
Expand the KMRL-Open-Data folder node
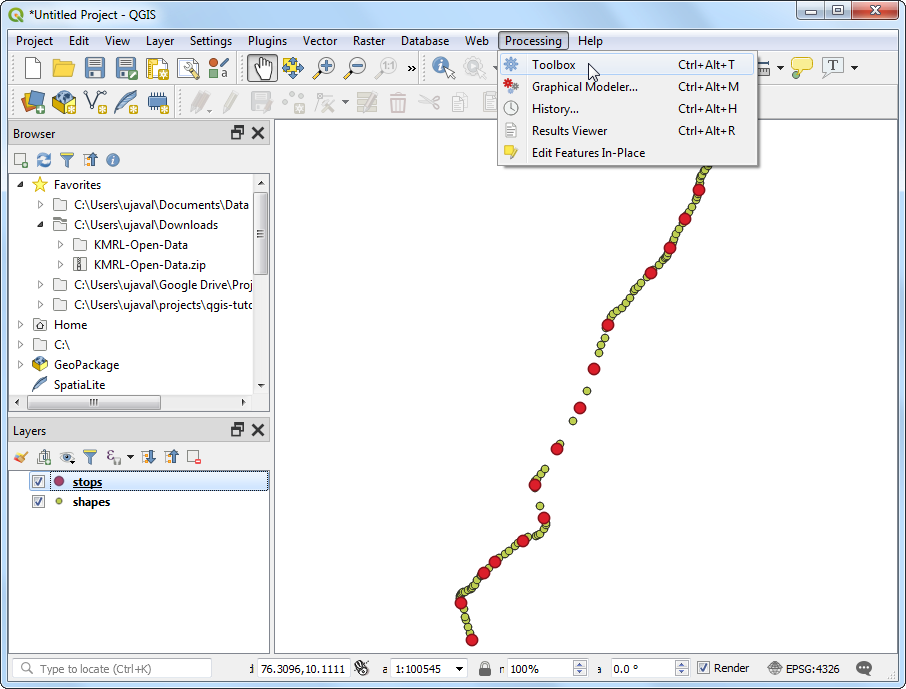pos(60,245)
